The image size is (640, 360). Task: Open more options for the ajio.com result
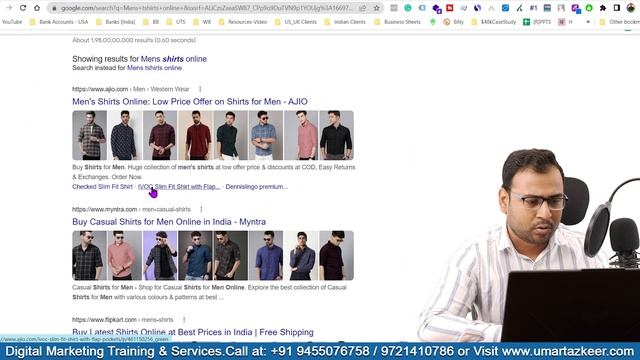click(x=200, y=89)
